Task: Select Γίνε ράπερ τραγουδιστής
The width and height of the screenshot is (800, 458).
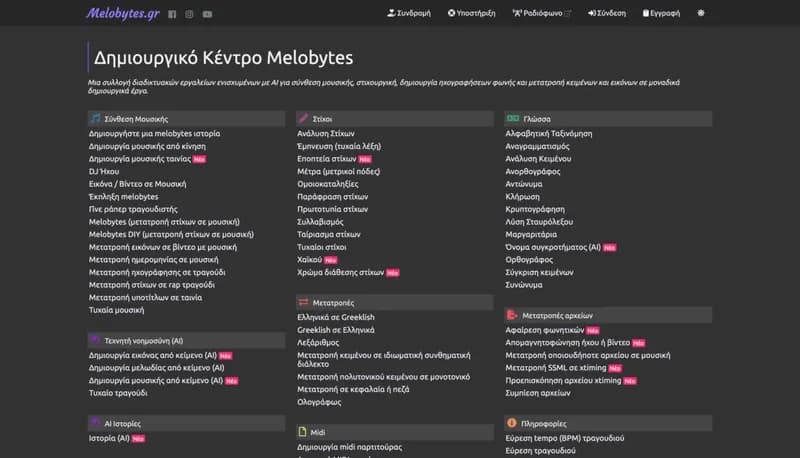Action: 133,209
